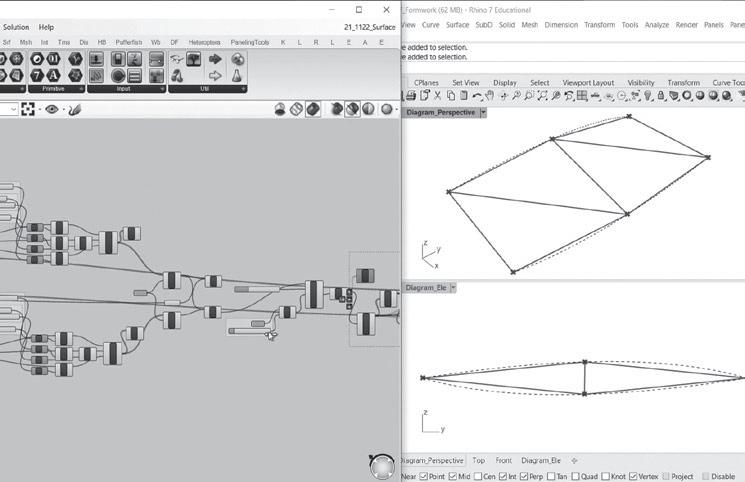Toggle the Perp osnap checkbox
The image size is (745, 482).
click(524, 476)
